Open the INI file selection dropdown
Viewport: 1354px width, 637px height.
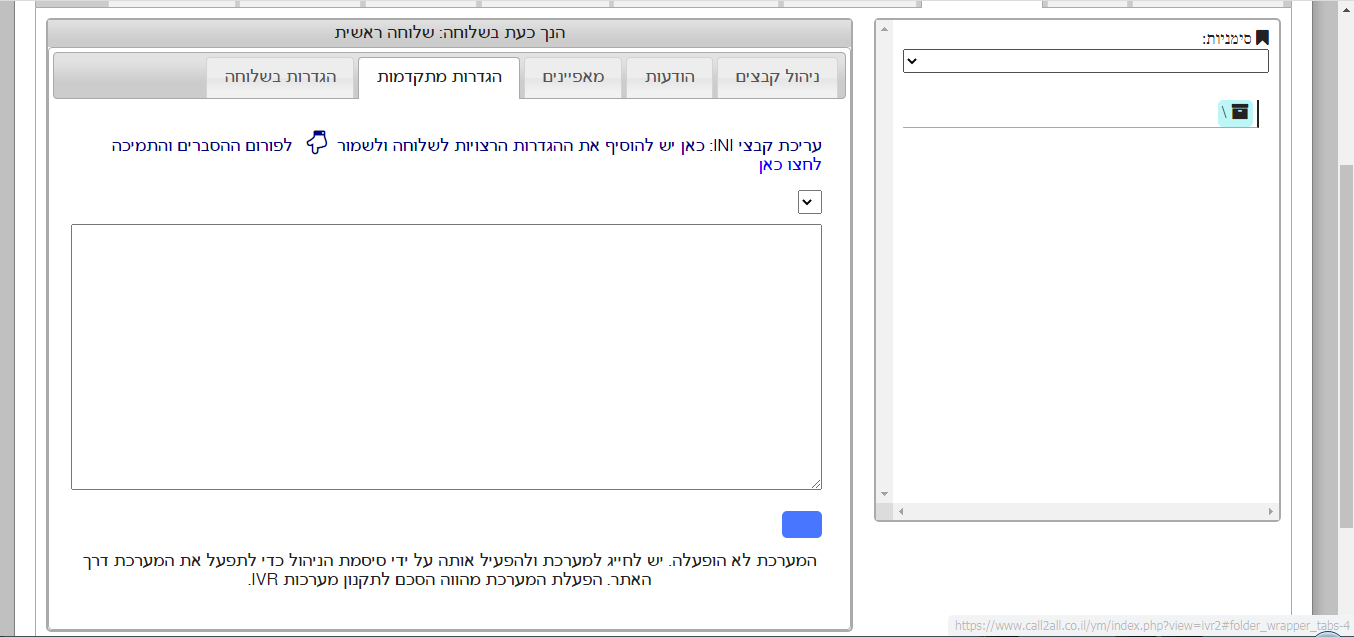(810, 202)
